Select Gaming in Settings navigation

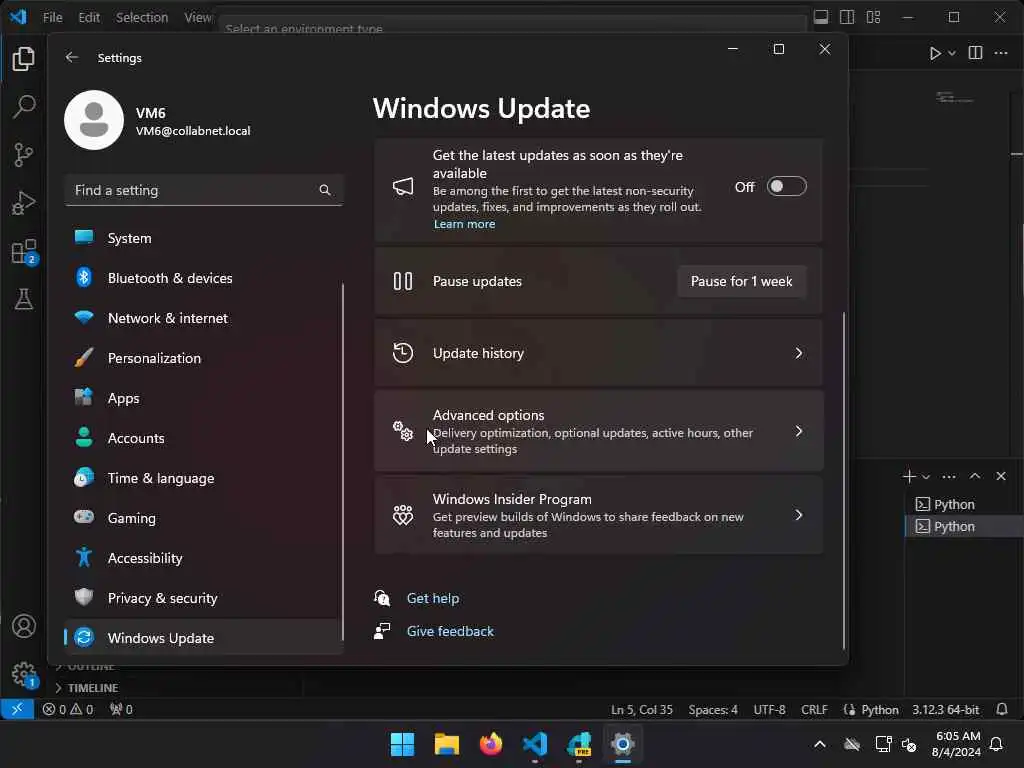click(203, 518)
